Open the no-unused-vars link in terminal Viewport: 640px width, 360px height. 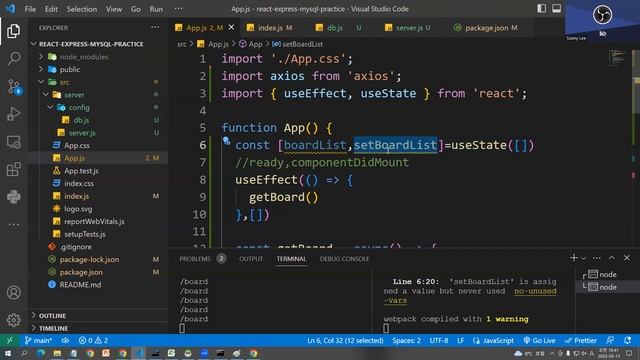535,291
